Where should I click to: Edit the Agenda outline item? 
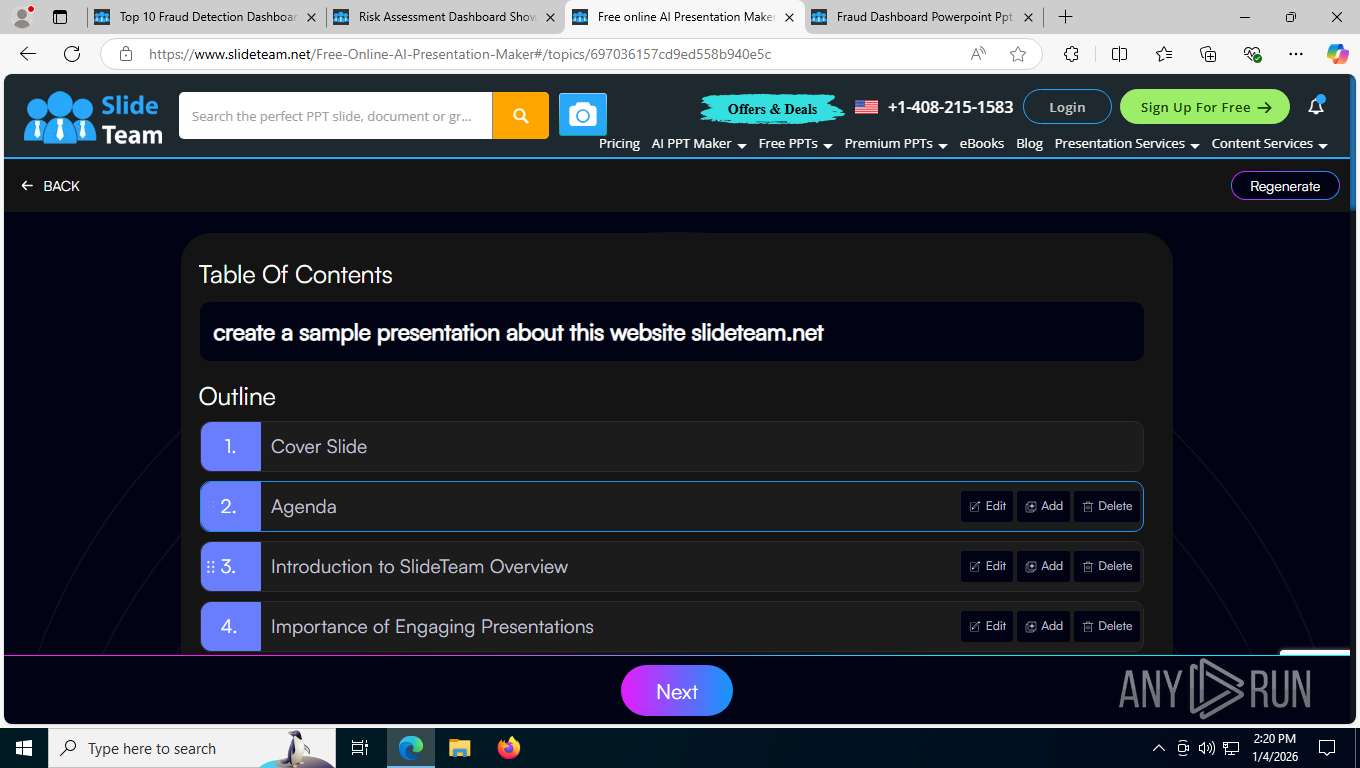(987, 506)
